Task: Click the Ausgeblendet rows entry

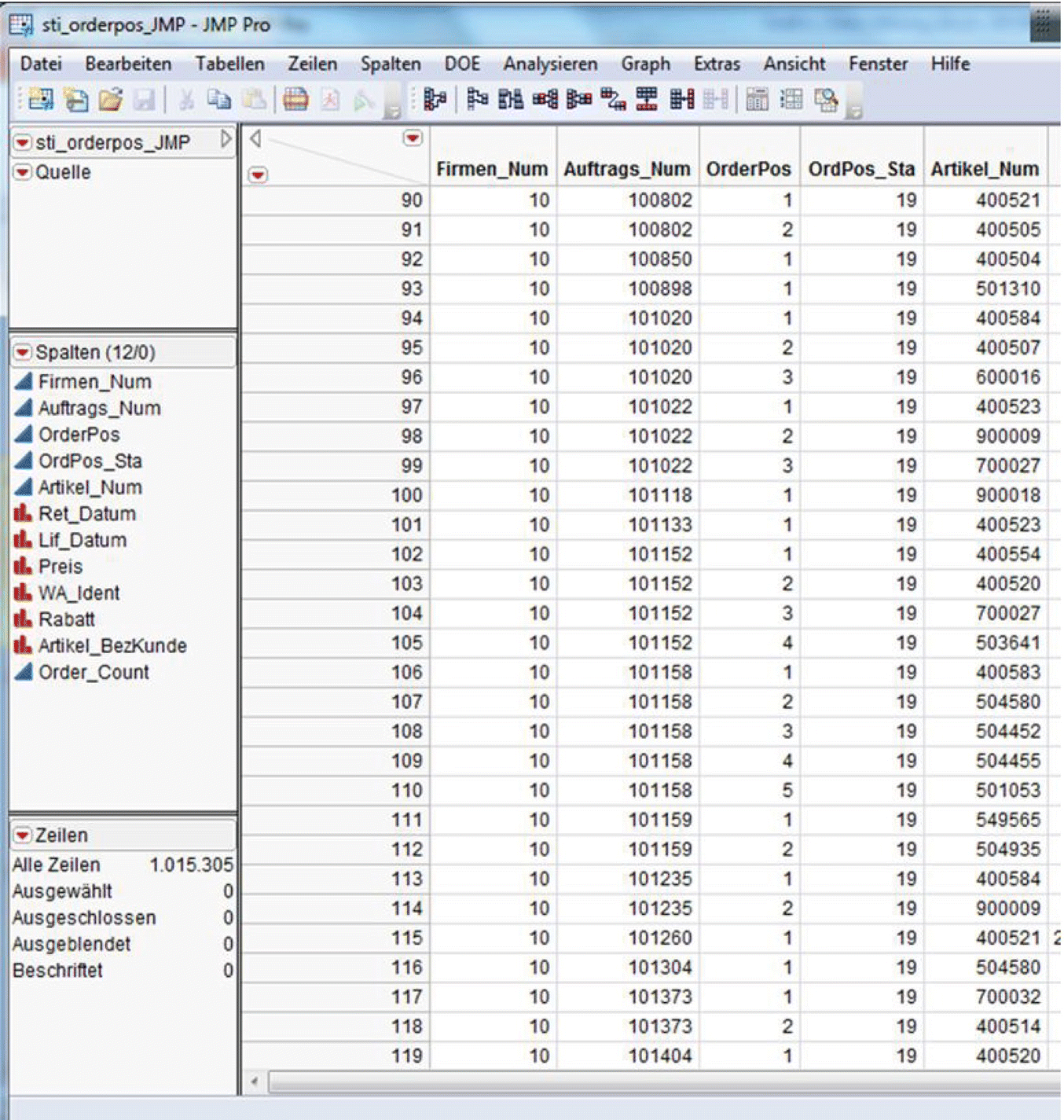Action: pyautogui.click(x=123, y=944)
